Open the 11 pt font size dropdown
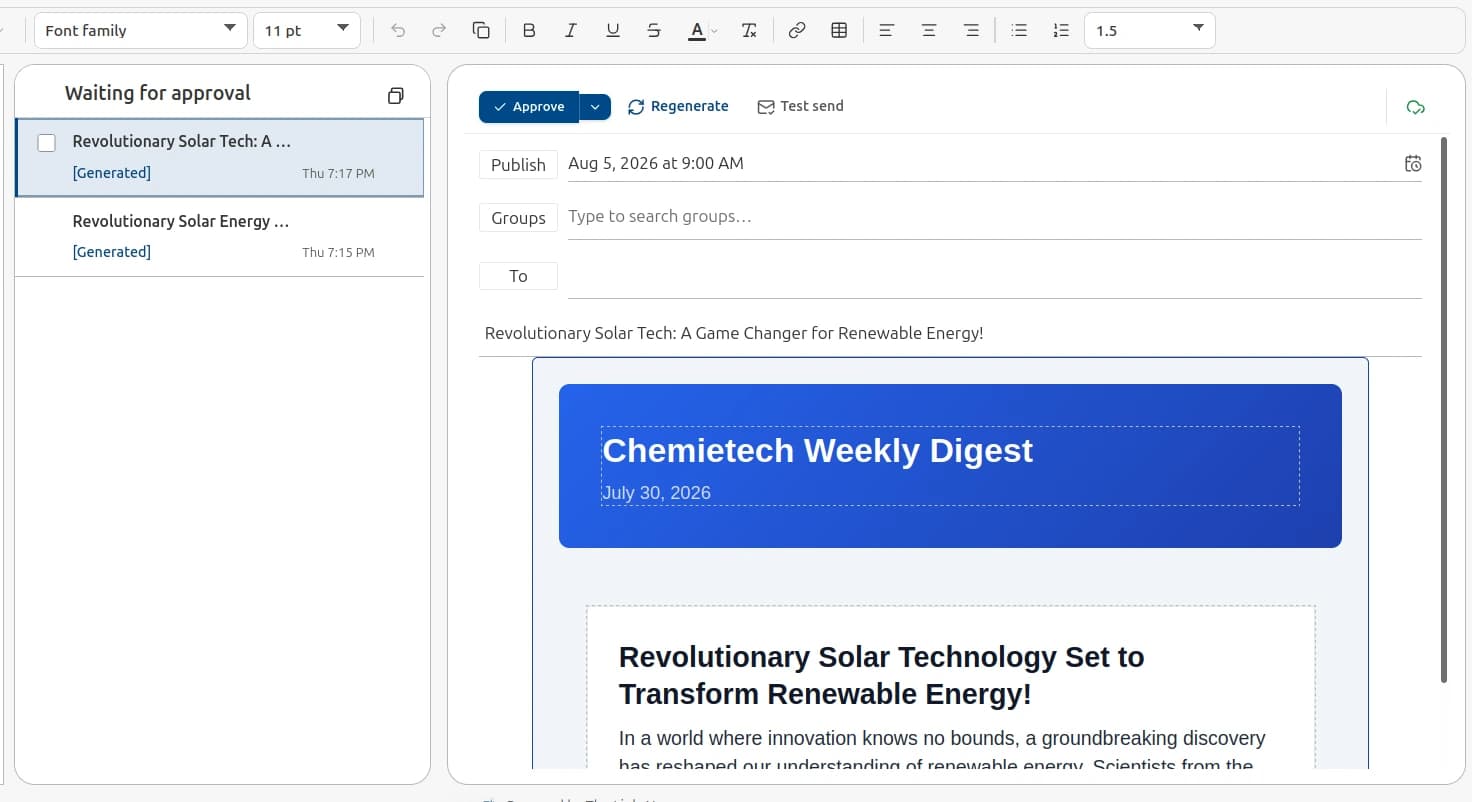 pyautogui.click(x=307, y=30)
